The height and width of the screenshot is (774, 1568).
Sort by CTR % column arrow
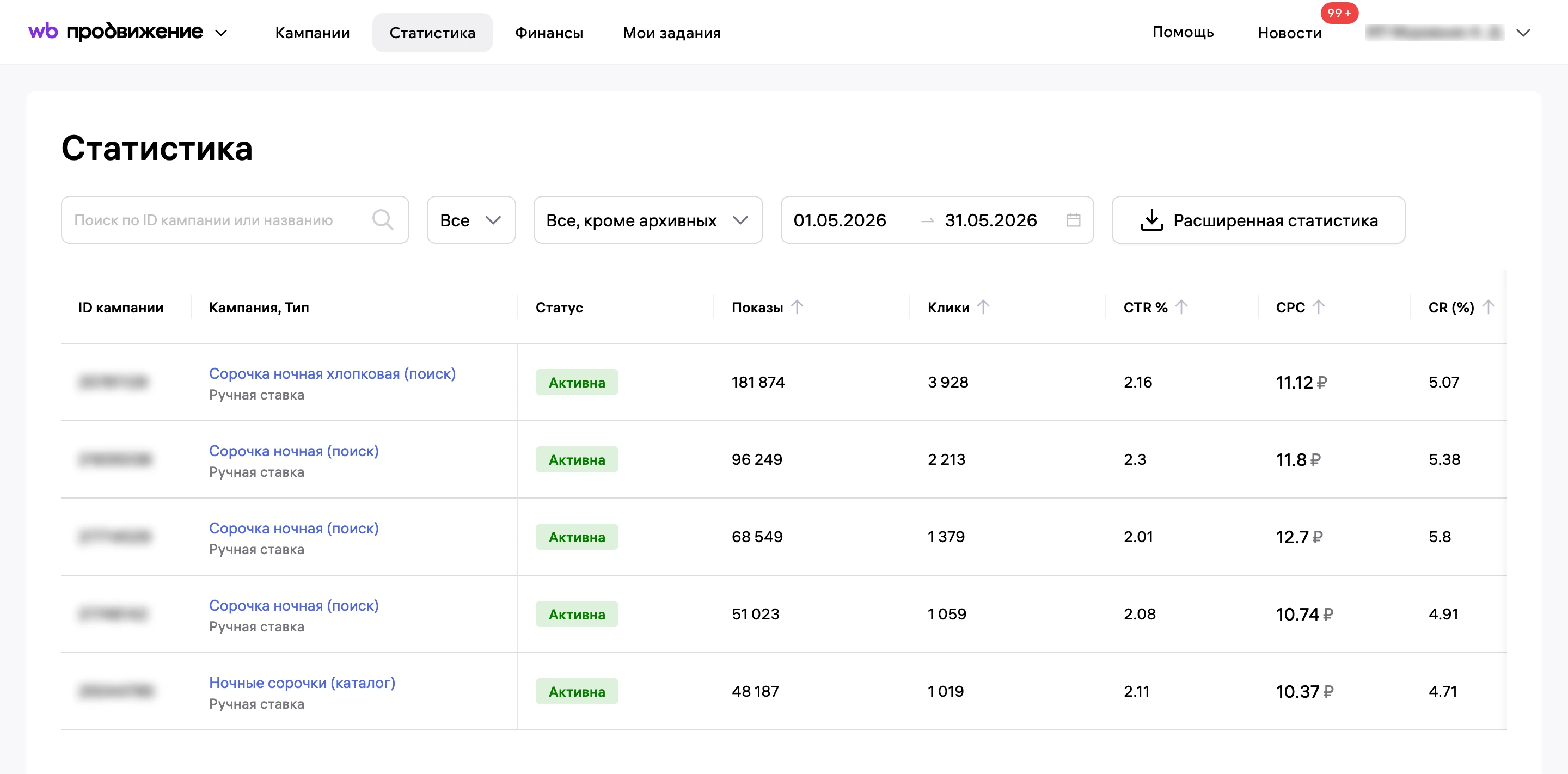click(1181, 308)
